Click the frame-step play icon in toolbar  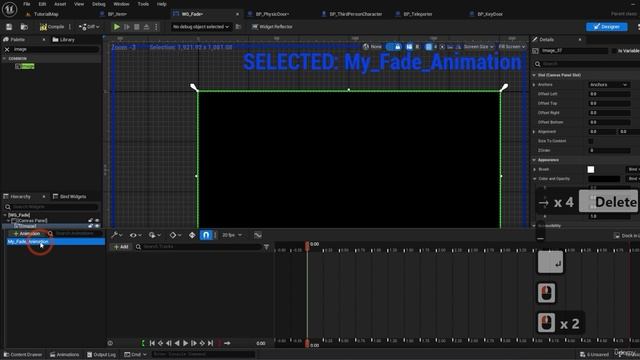127,27
